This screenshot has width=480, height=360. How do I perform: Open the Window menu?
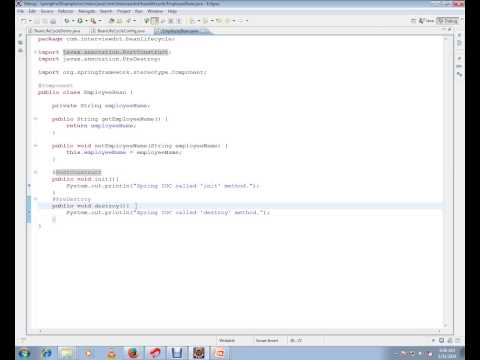coord(155,11)
